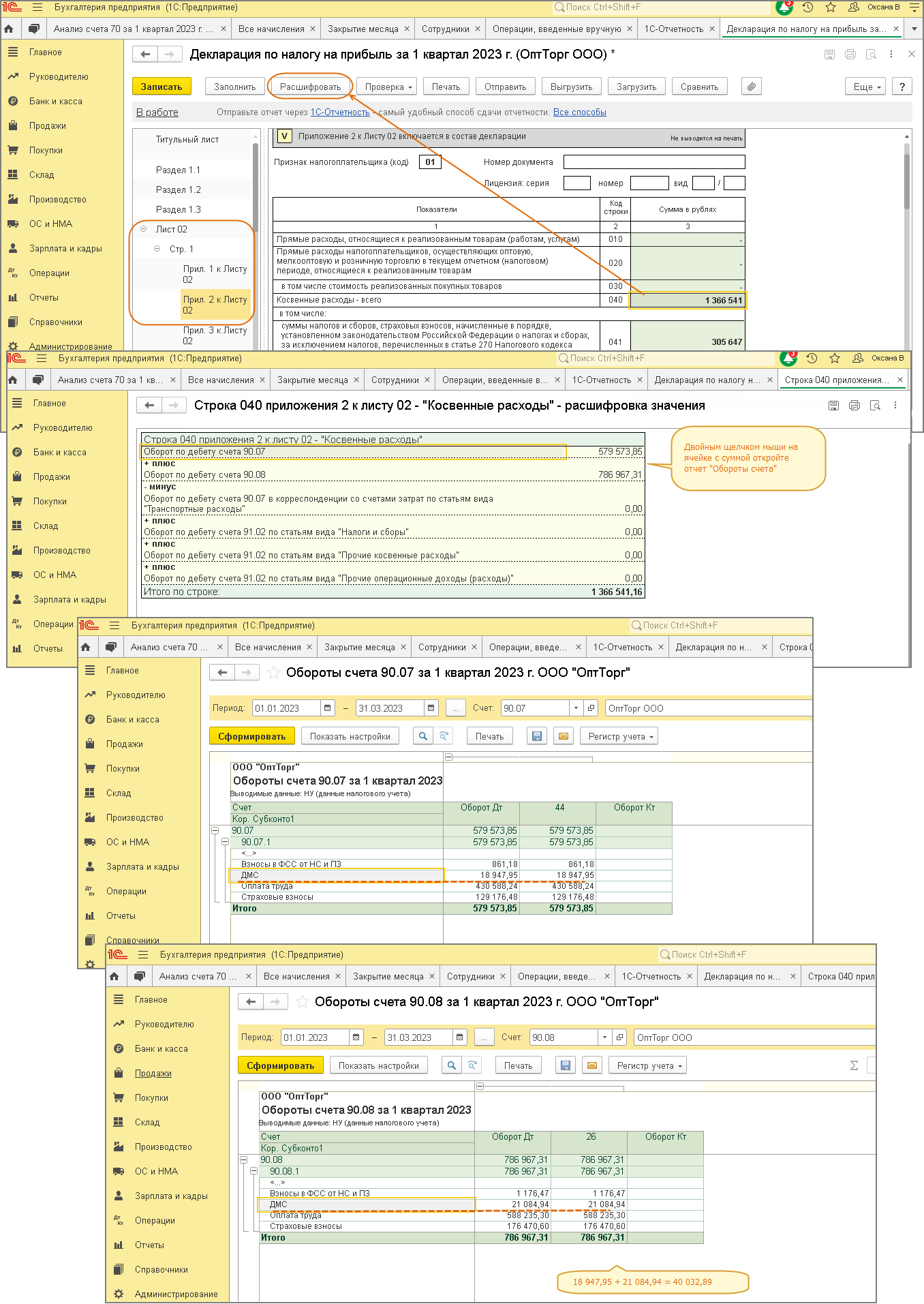Collapse the Лист 02 tree node
924x1304 pixels.
point(144,229)
